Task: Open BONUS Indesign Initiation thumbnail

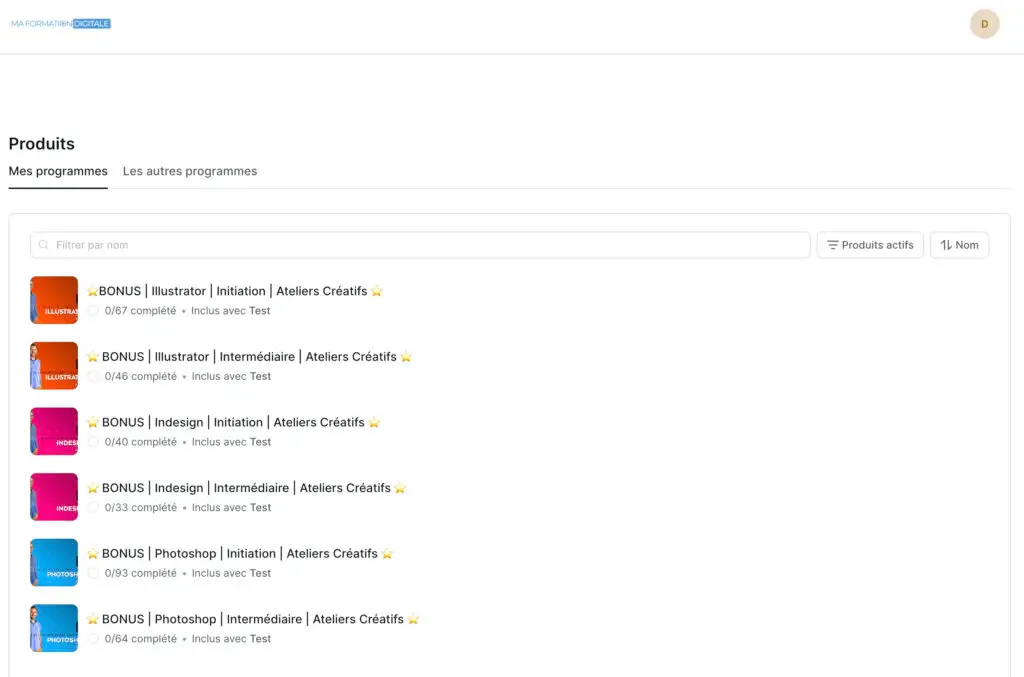Action: pos(54,431)
